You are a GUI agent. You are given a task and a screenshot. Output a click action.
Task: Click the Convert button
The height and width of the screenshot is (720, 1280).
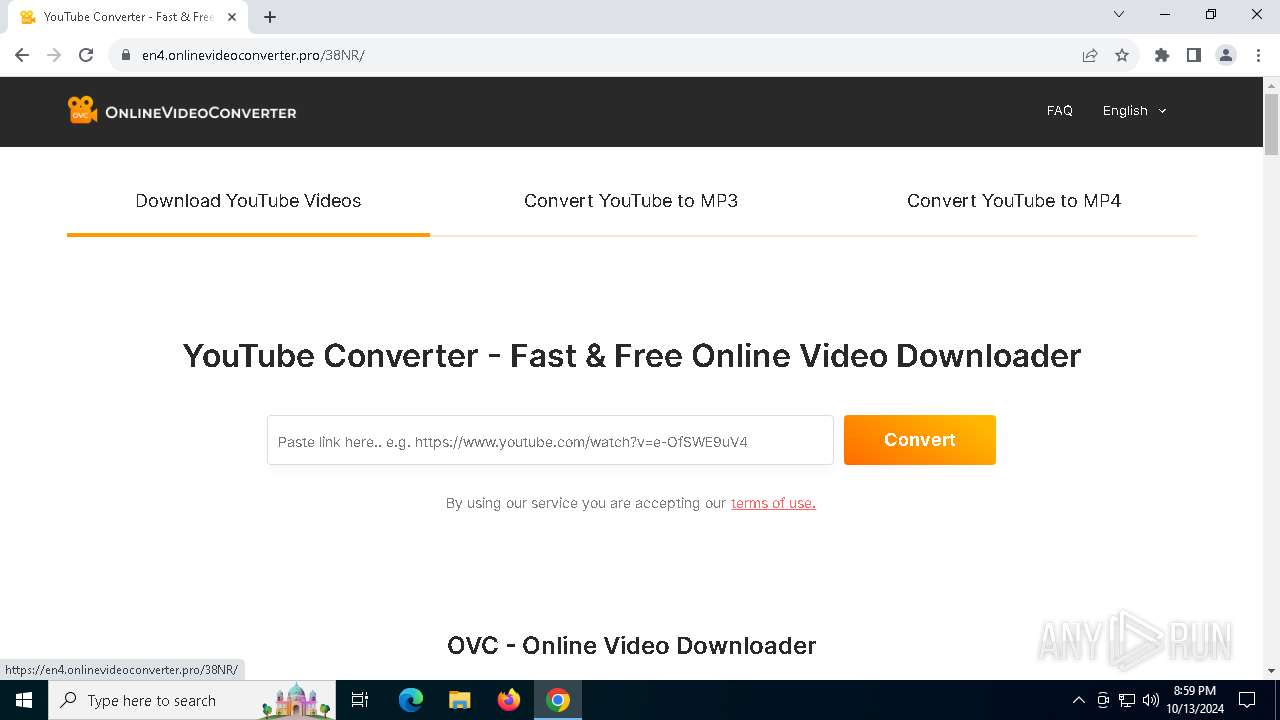pos(920,440)
